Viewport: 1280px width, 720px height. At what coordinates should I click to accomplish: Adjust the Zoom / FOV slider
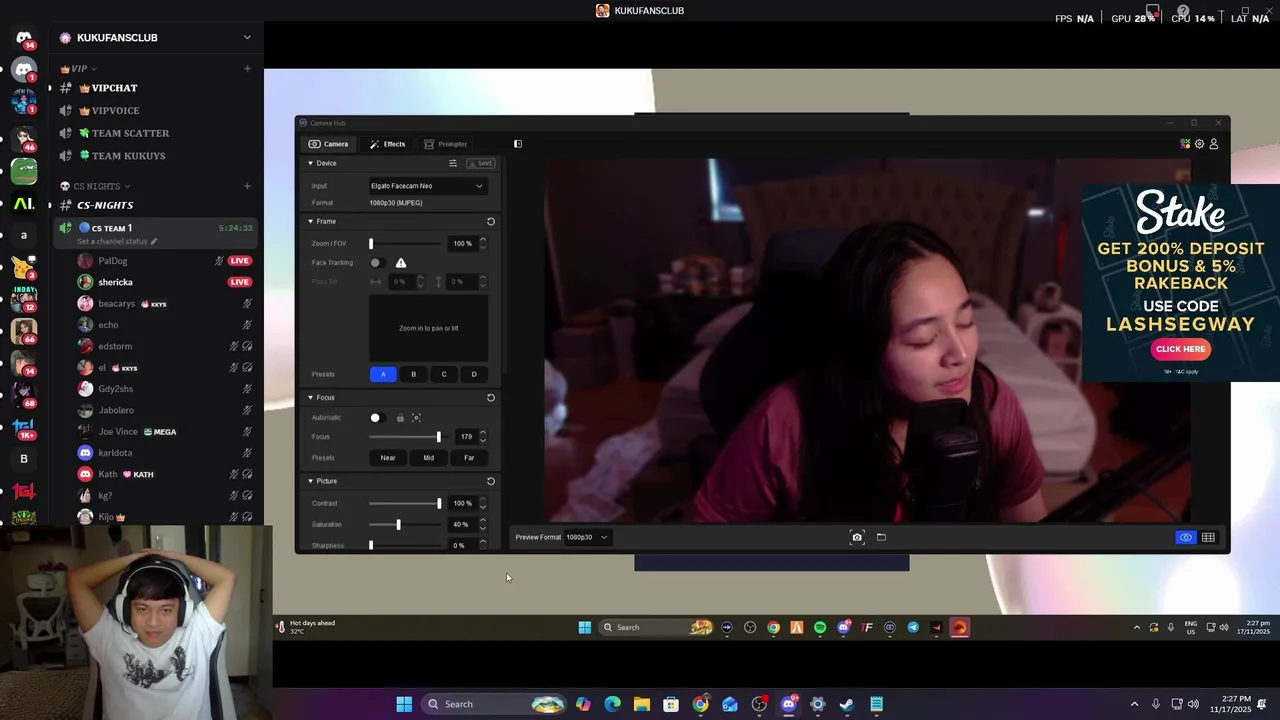click(x=404, y=244)
